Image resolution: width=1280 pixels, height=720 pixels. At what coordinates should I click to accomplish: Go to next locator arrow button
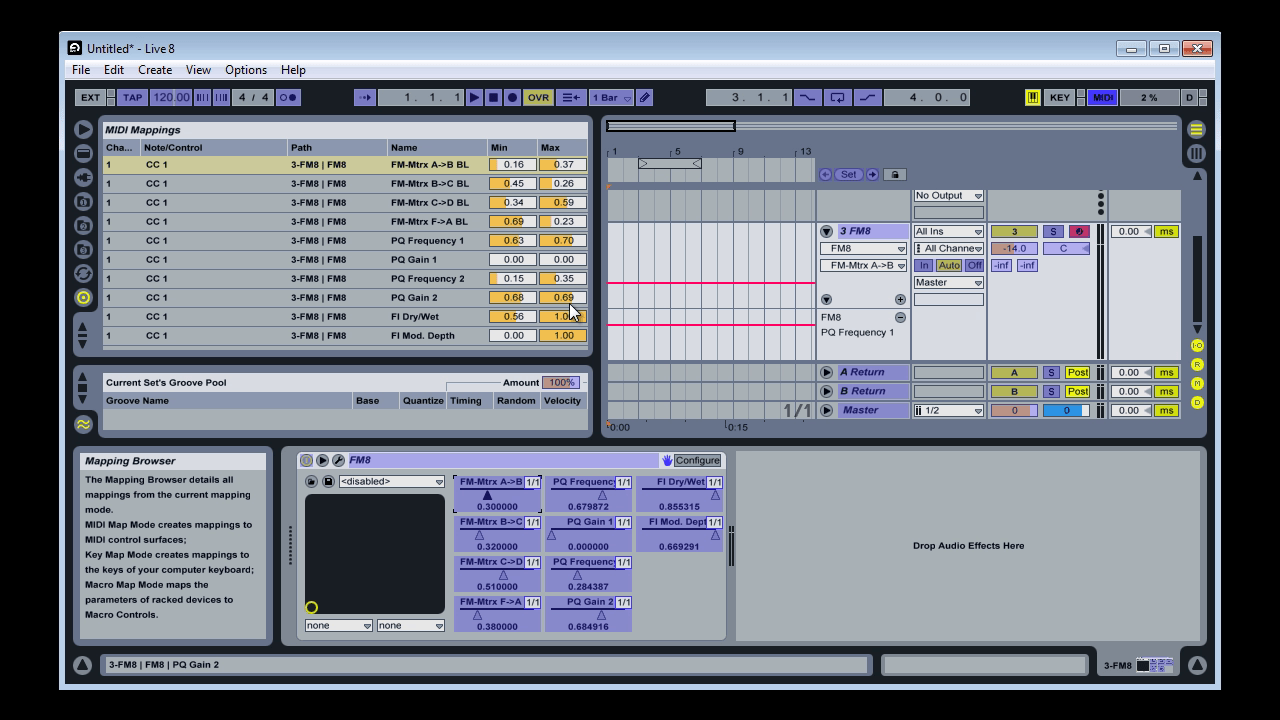coord(872,174)
